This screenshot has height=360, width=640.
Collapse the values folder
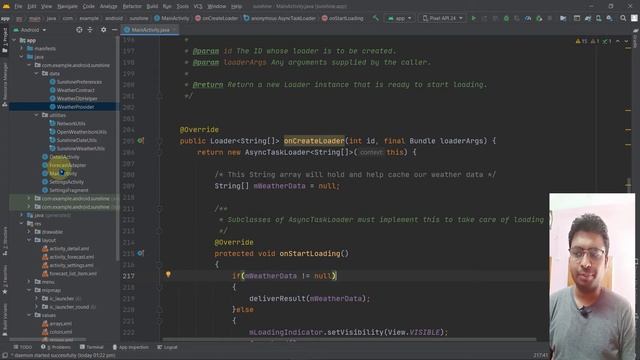click(x=29, y=315)
